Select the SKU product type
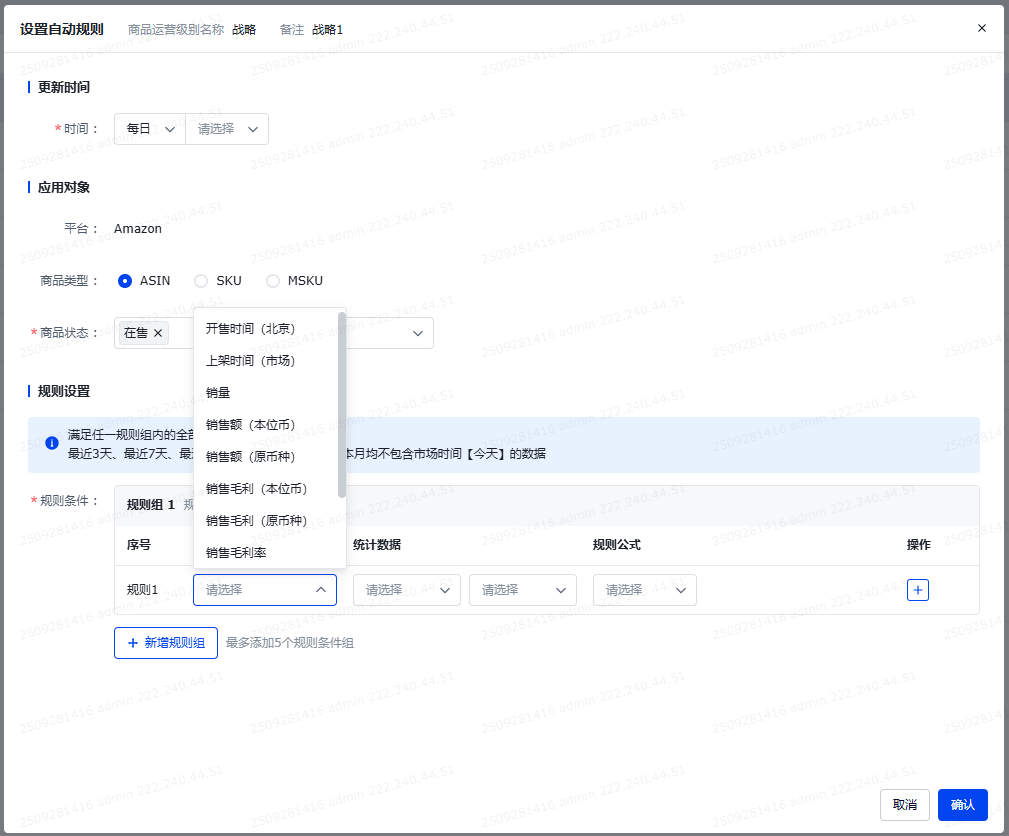 [201, 281]
